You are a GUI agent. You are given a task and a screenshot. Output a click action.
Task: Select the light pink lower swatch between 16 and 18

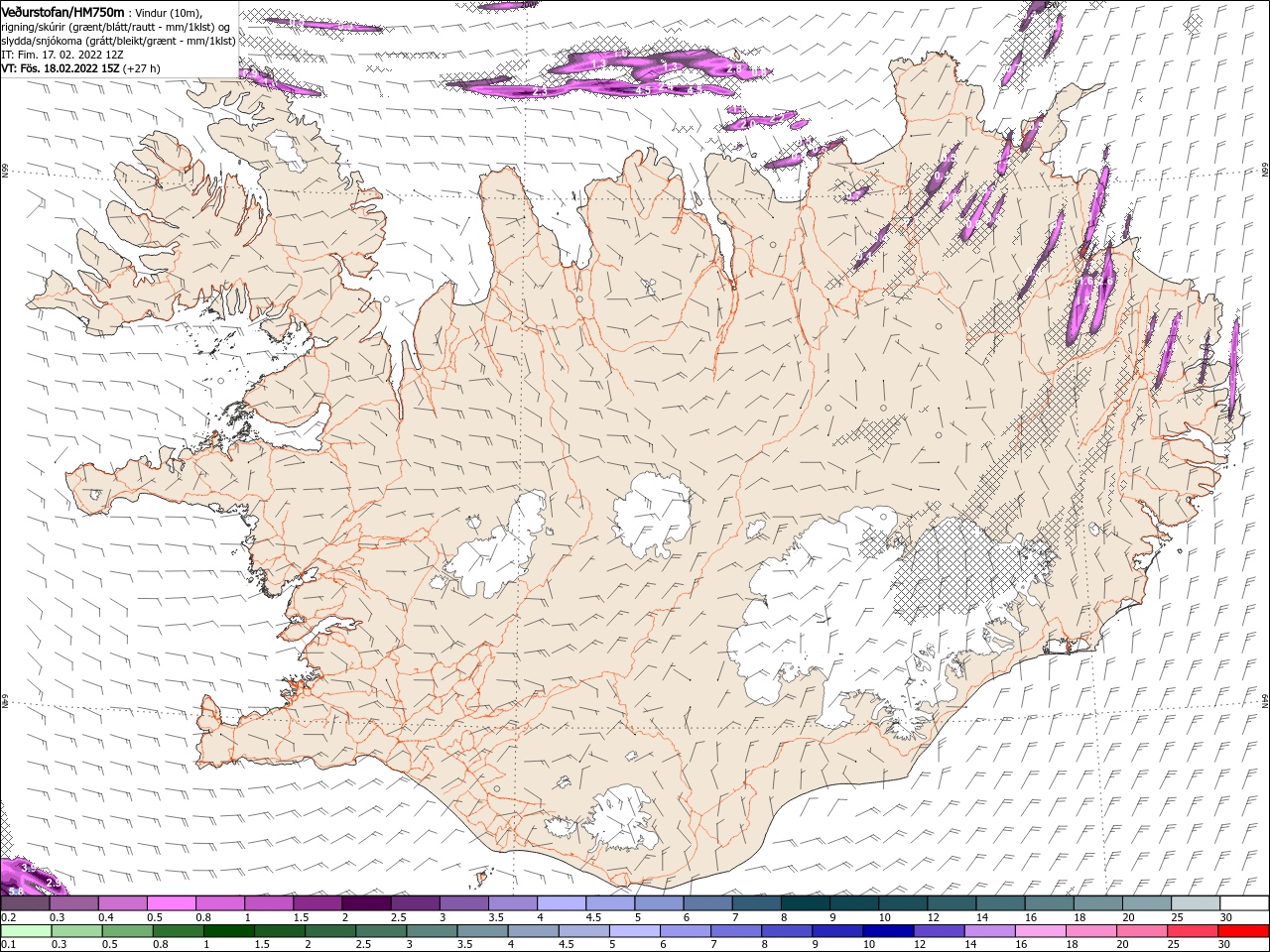tap(1041, 930)
